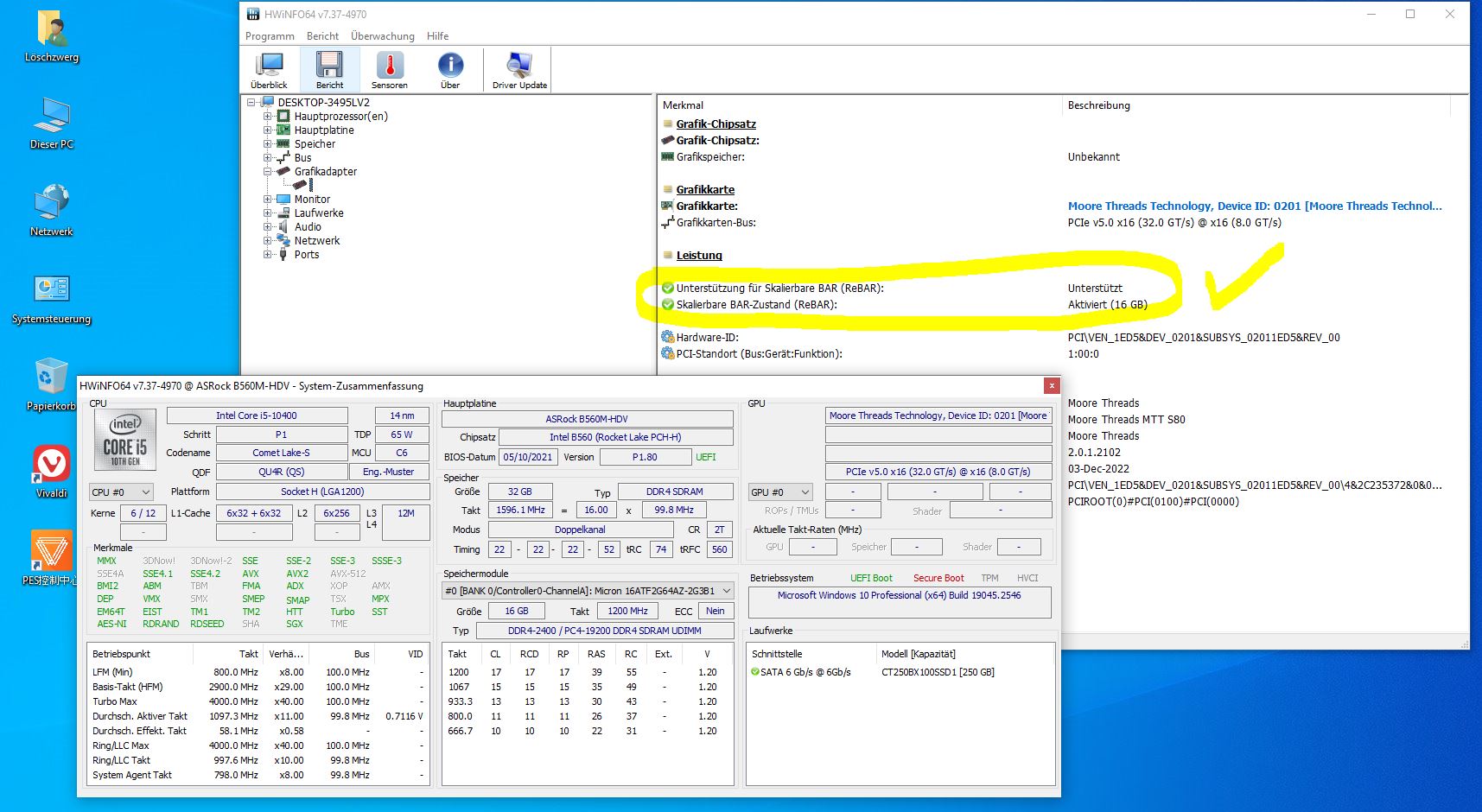Select the Systemsteuerung desktop icon
Screen dimensions: 1482x812
52,298
